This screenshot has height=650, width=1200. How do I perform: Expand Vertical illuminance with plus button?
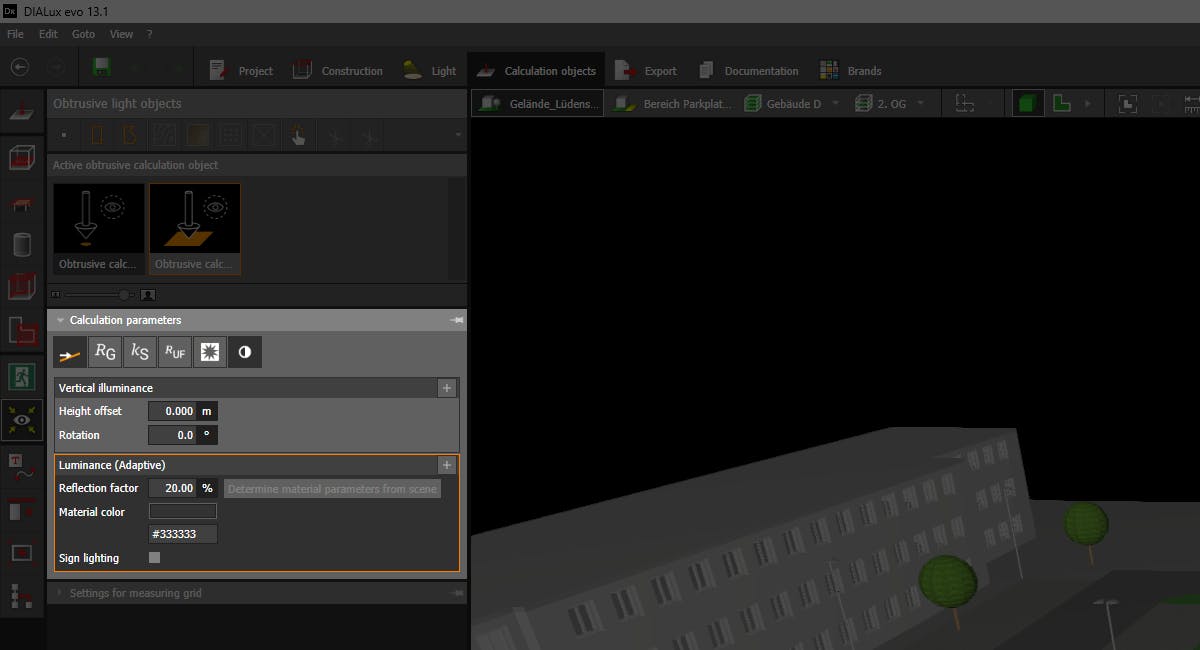447,388
